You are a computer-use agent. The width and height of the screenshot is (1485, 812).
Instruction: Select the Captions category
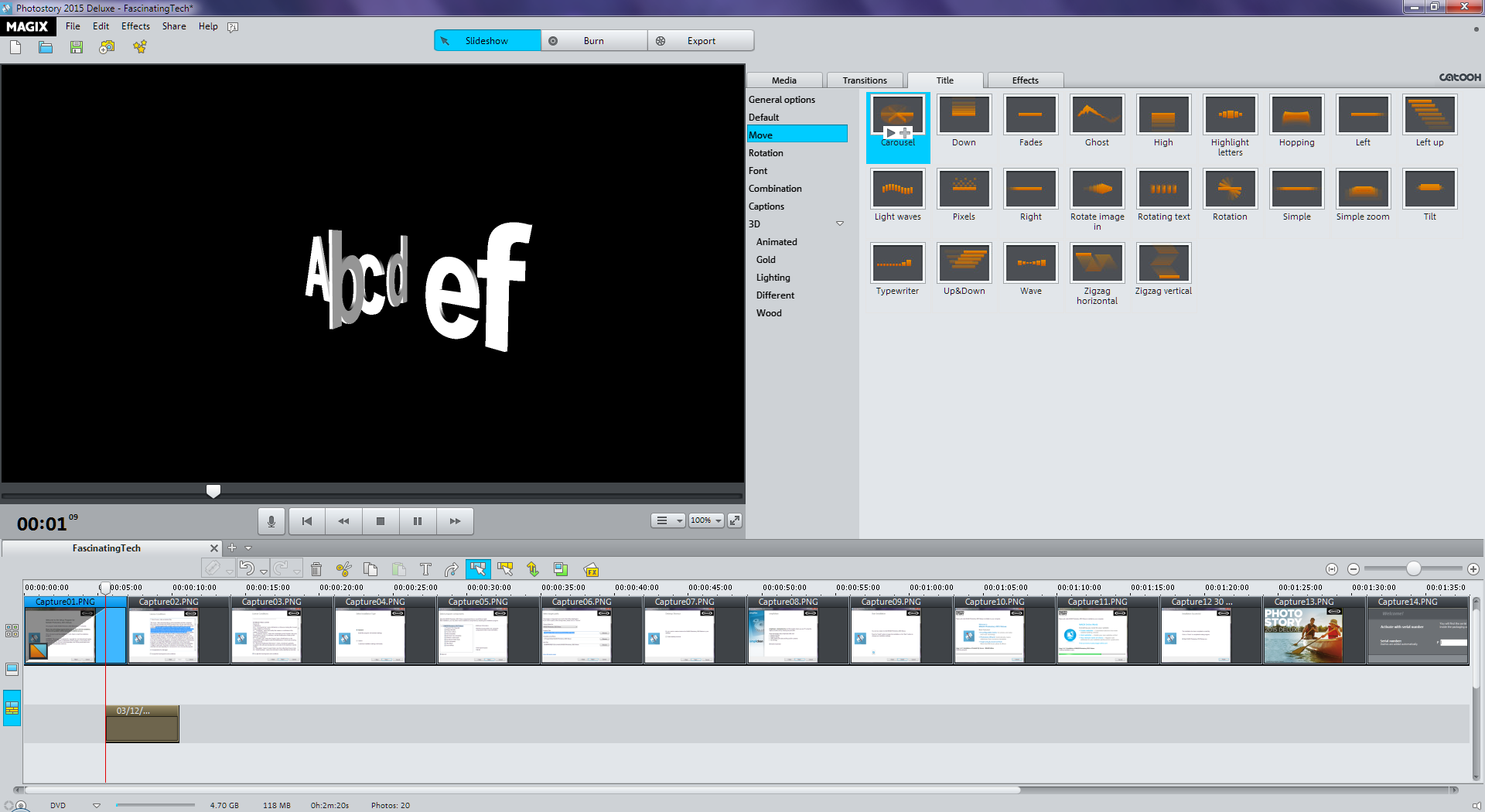click(x=766, y=206)
